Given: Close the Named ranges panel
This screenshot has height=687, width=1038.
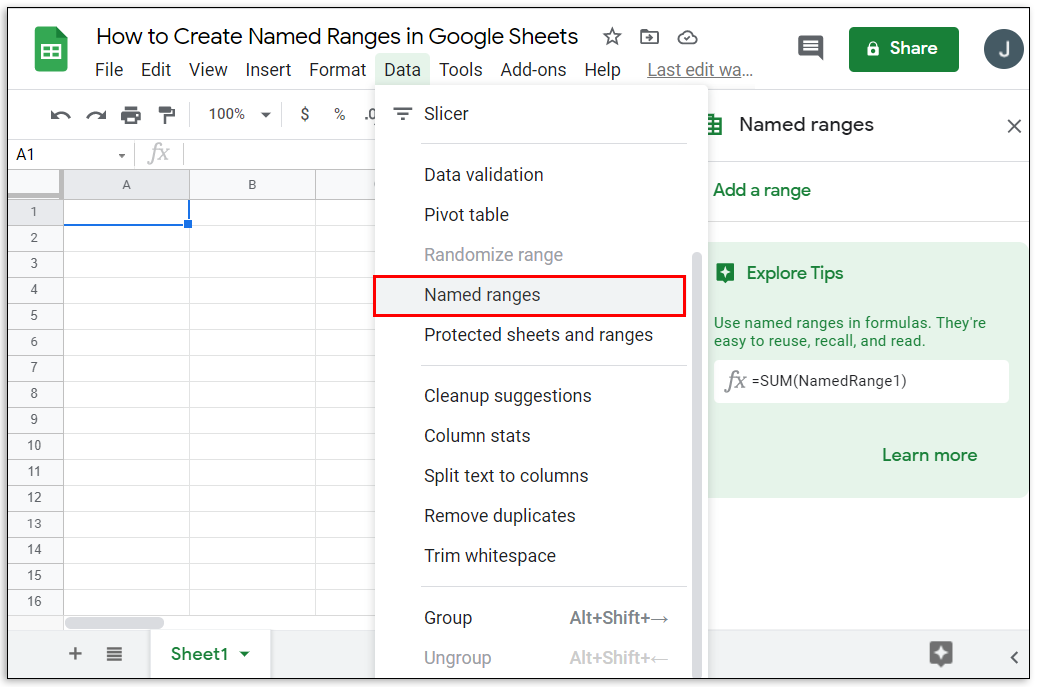Looking at the screenshot, I should [1014, 126].
